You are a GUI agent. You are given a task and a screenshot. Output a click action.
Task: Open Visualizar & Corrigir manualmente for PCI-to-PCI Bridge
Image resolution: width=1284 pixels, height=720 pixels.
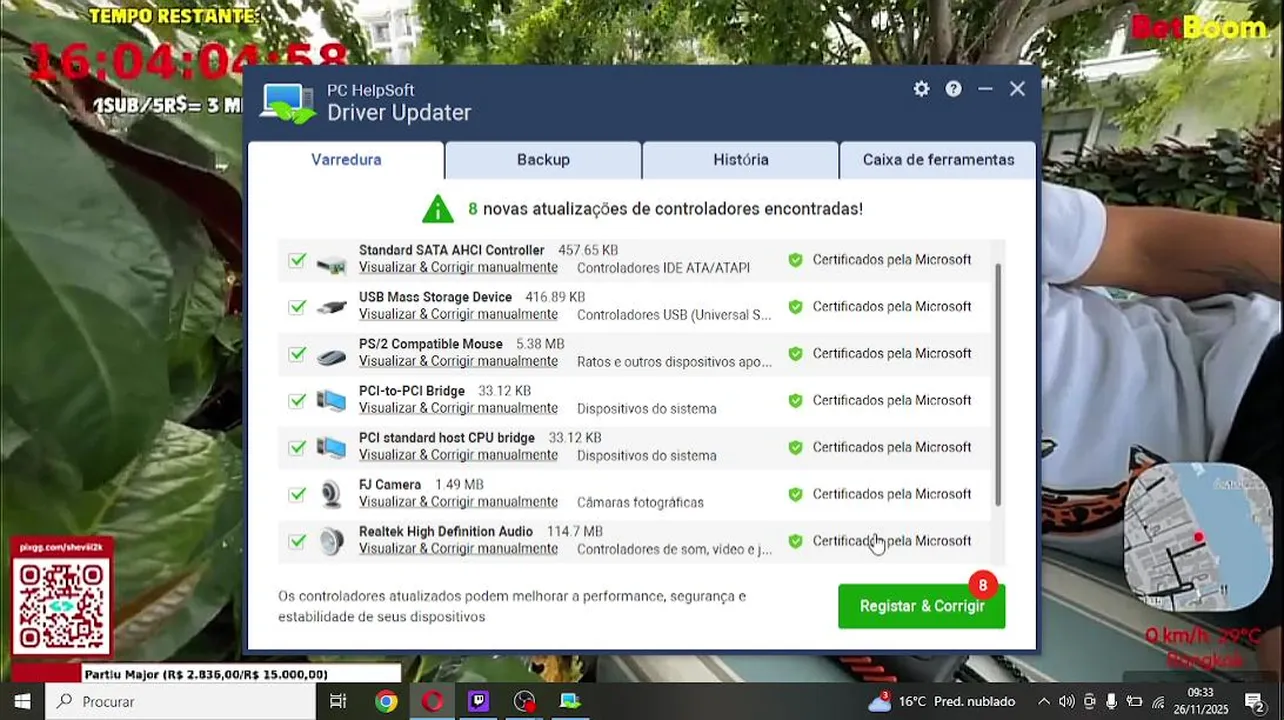[458, 408]
